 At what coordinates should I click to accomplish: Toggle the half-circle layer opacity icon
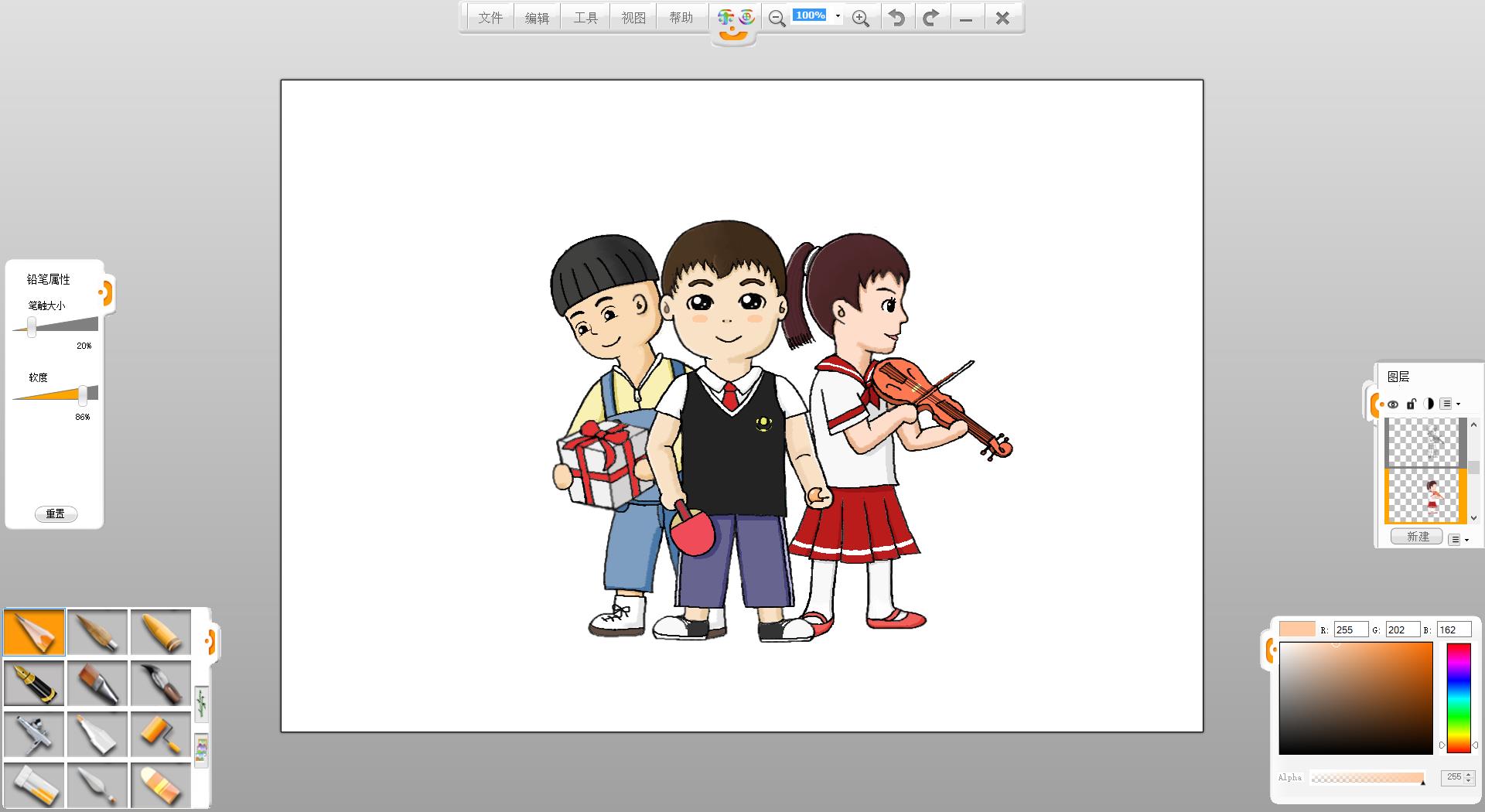point(1429,404)
